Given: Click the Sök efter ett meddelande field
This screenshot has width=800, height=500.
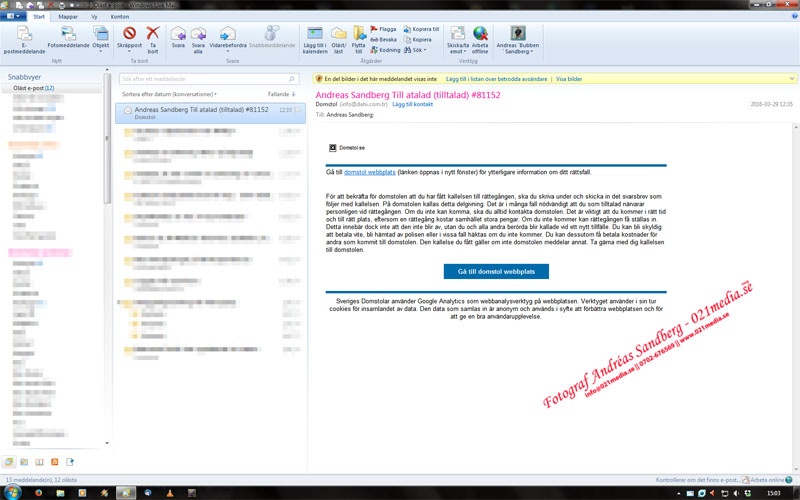Looking at the screenshot, I should [205, 77].
